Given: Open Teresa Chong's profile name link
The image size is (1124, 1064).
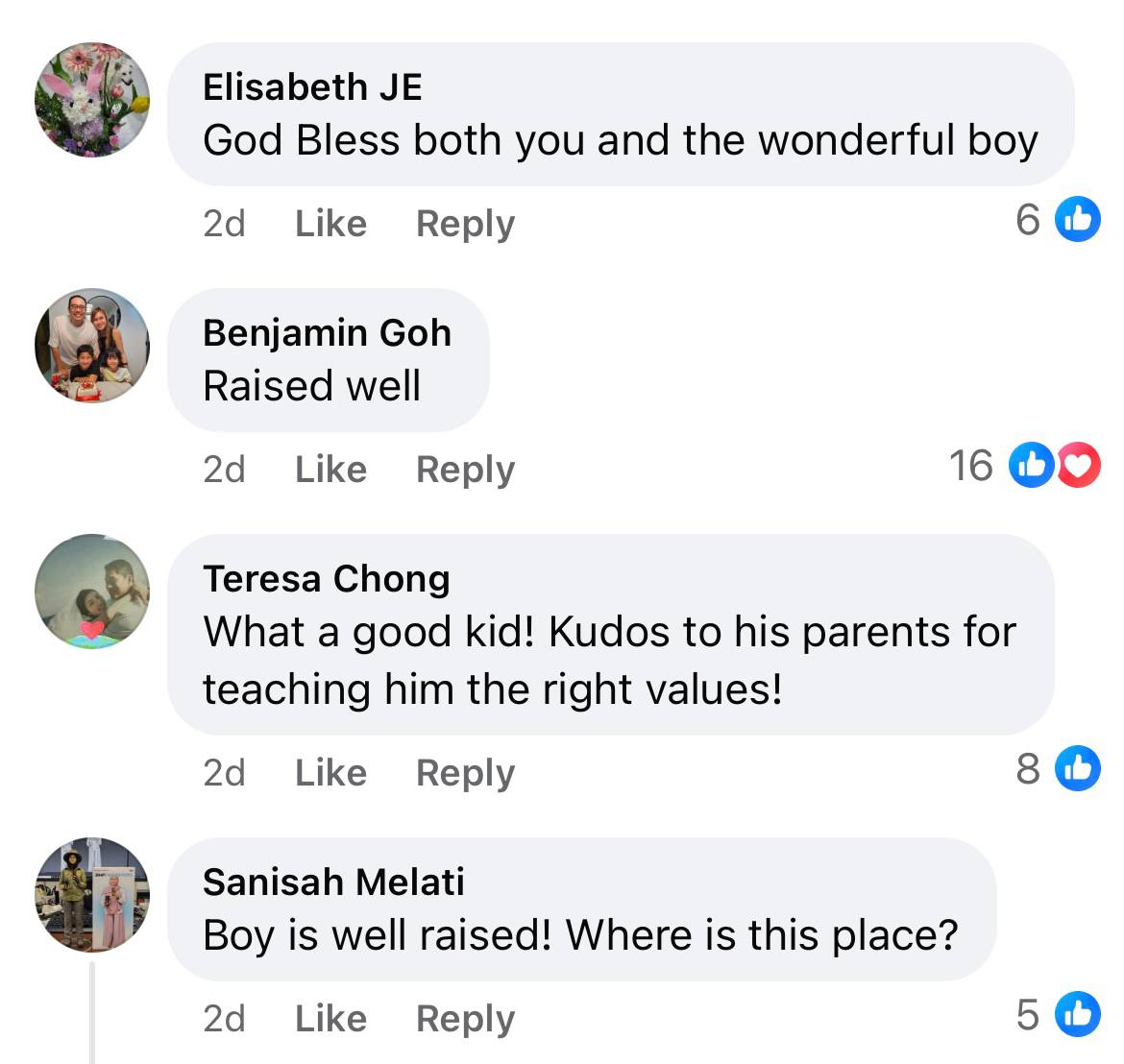Looking at the screenshot, I should point(326,579).
